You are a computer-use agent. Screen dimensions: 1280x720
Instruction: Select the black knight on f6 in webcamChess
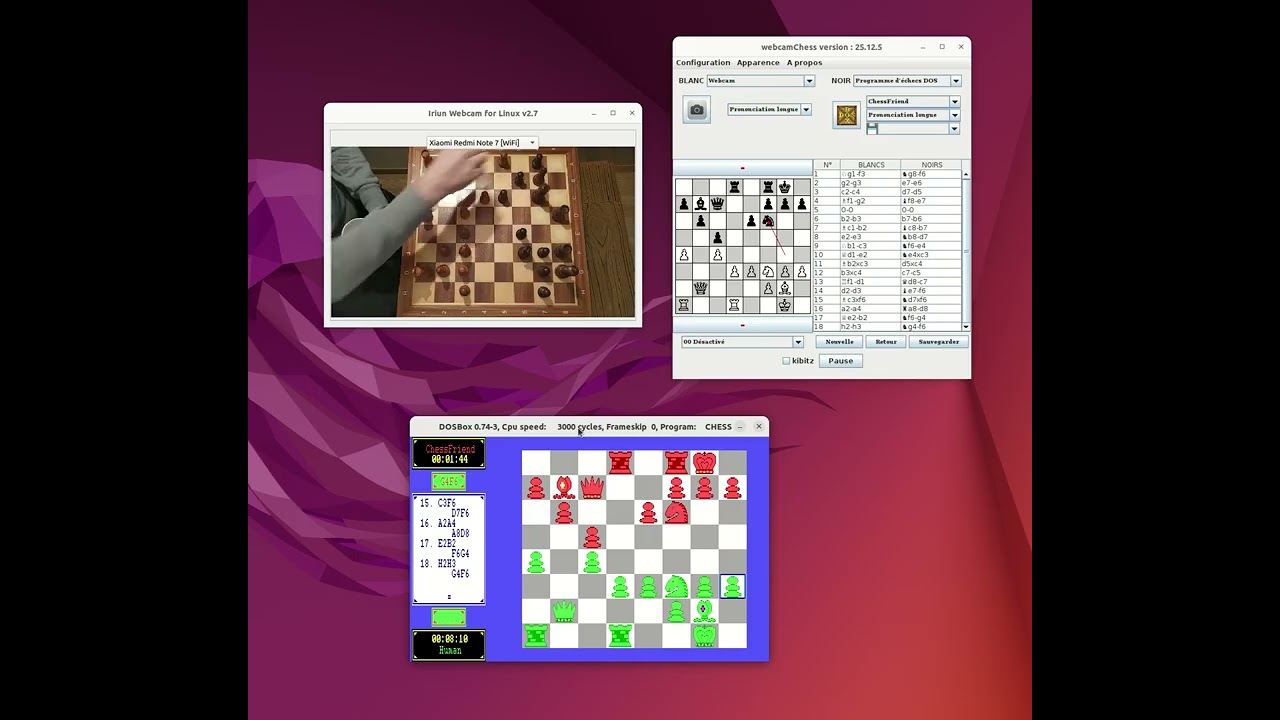[x=767, y=221]
